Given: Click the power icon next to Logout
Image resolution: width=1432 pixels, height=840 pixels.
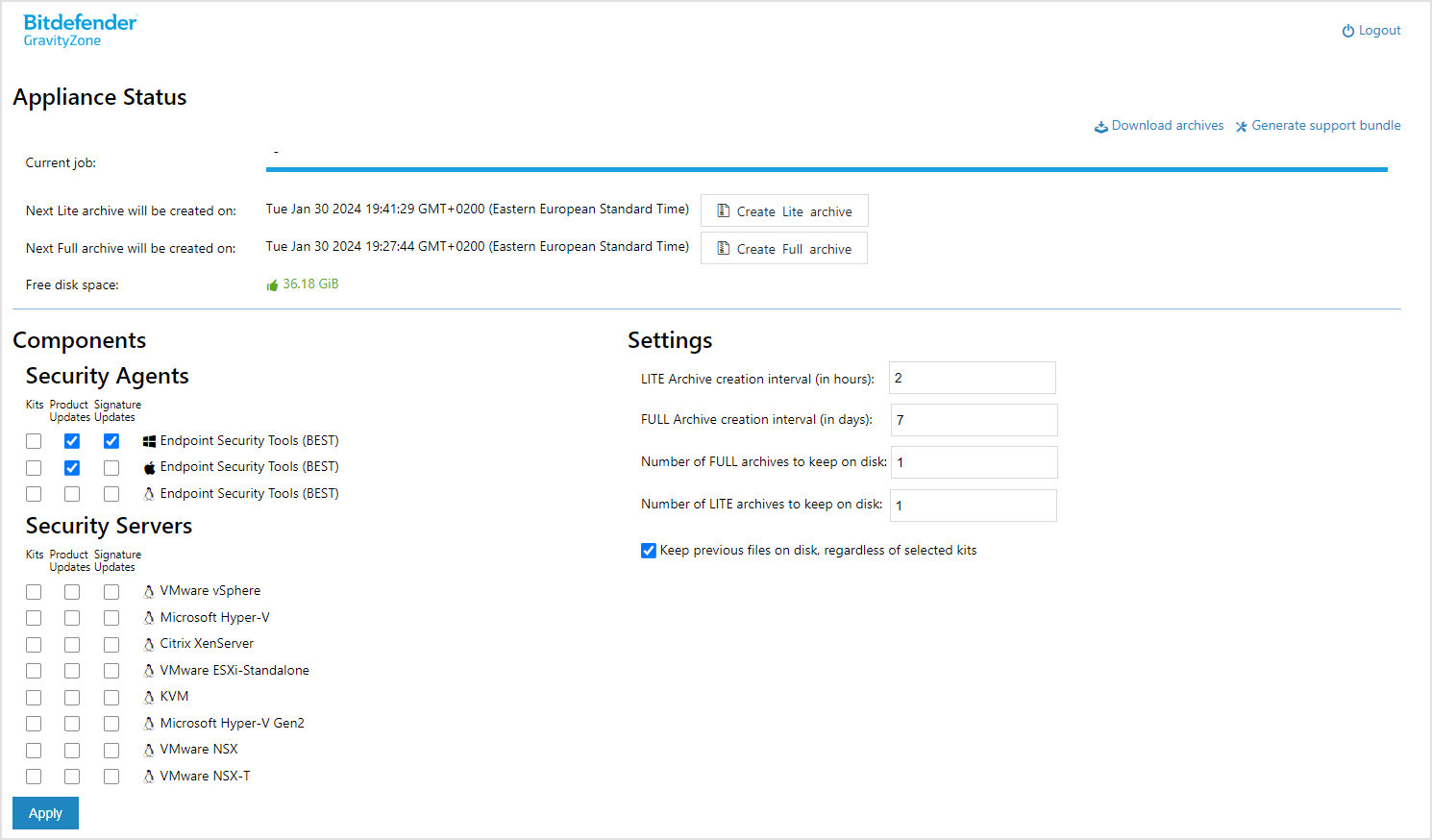Looking at the screenshot, I should (x=1347, y=30).
